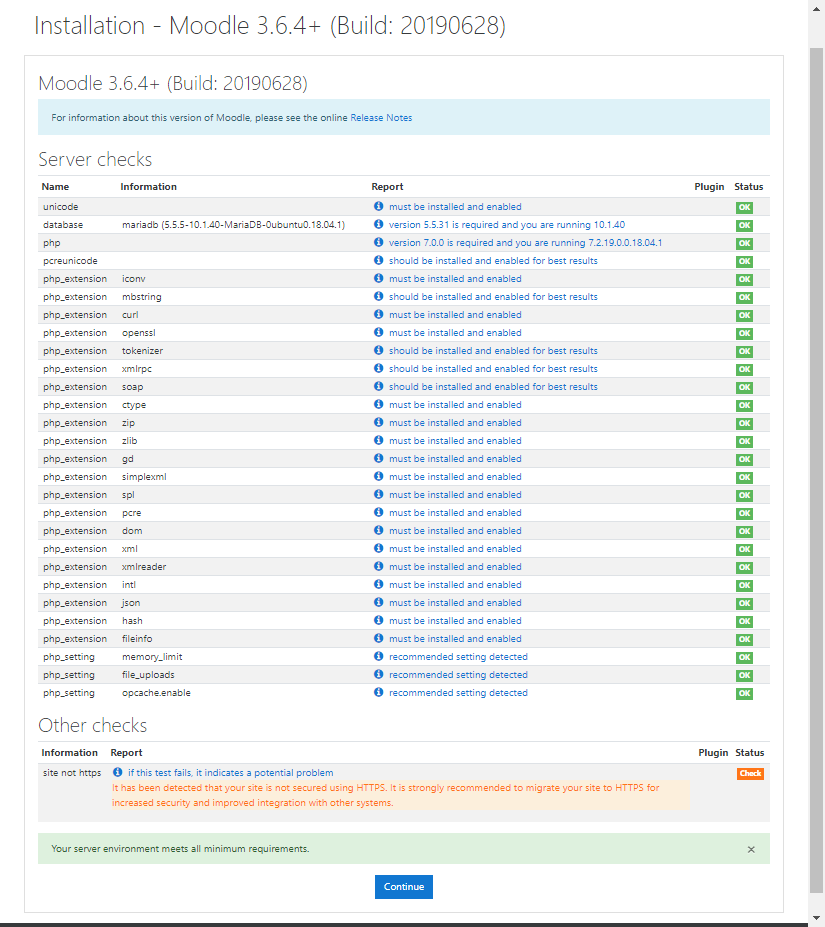This screenshot has width=825, height=927.
Task: Open the Release Notes link
Action: click(x=381, y=118)
